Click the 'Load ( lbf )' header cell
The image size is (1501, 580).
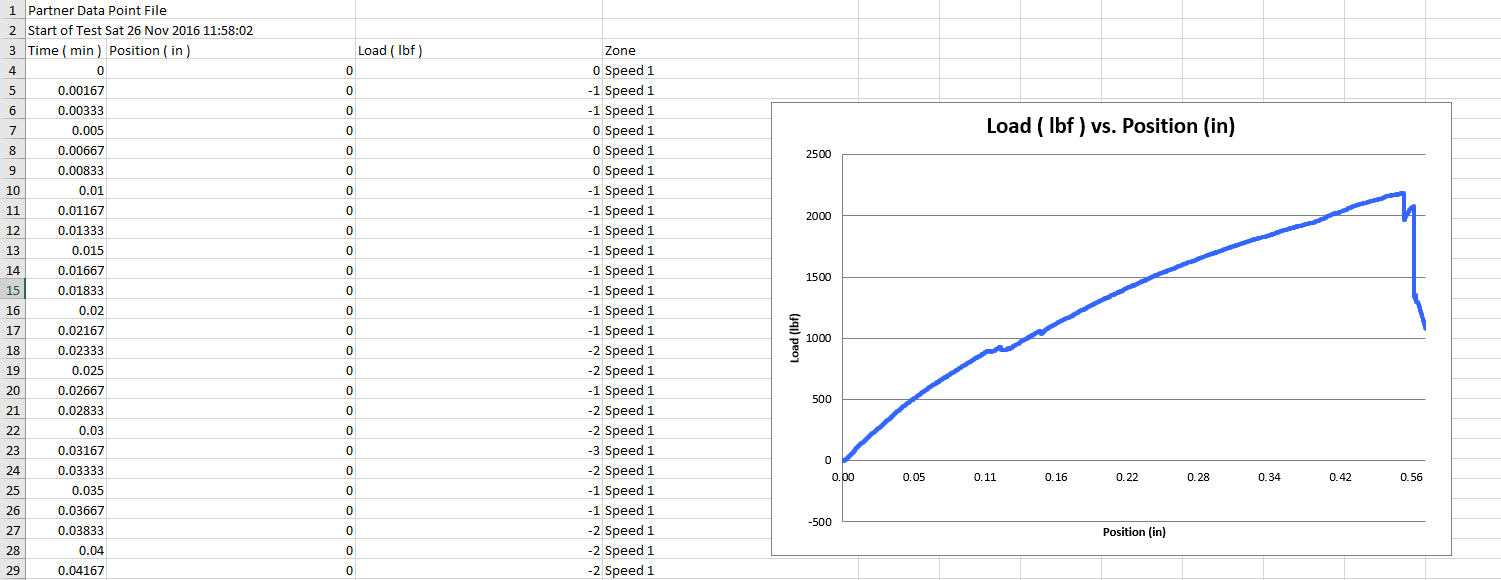click(478, 50)
